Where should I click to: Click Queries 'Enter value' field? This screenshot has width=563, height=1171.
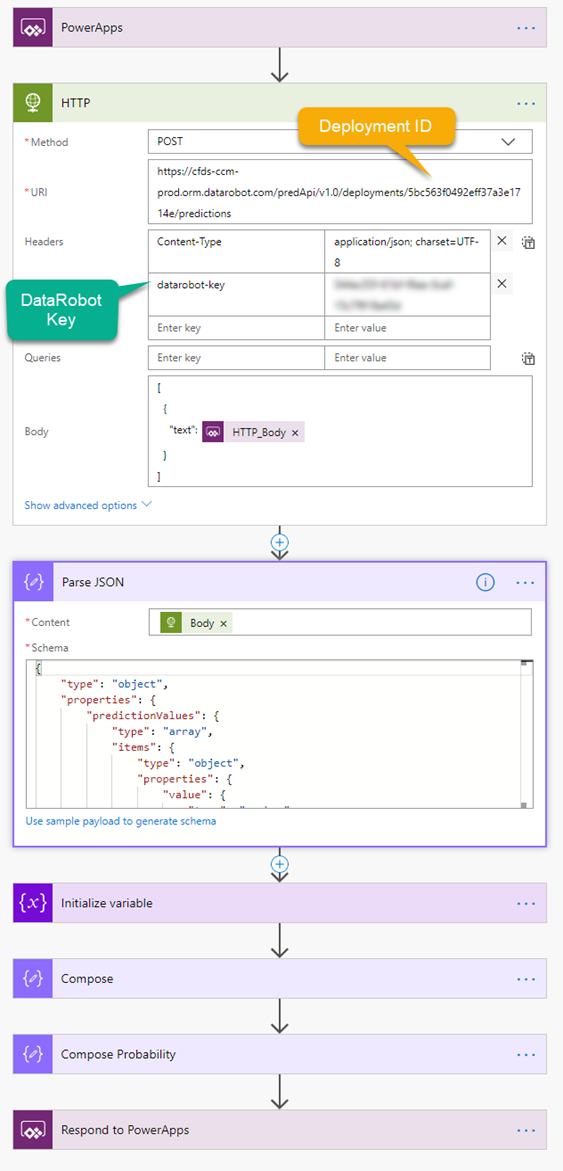[x=407, y=358]
